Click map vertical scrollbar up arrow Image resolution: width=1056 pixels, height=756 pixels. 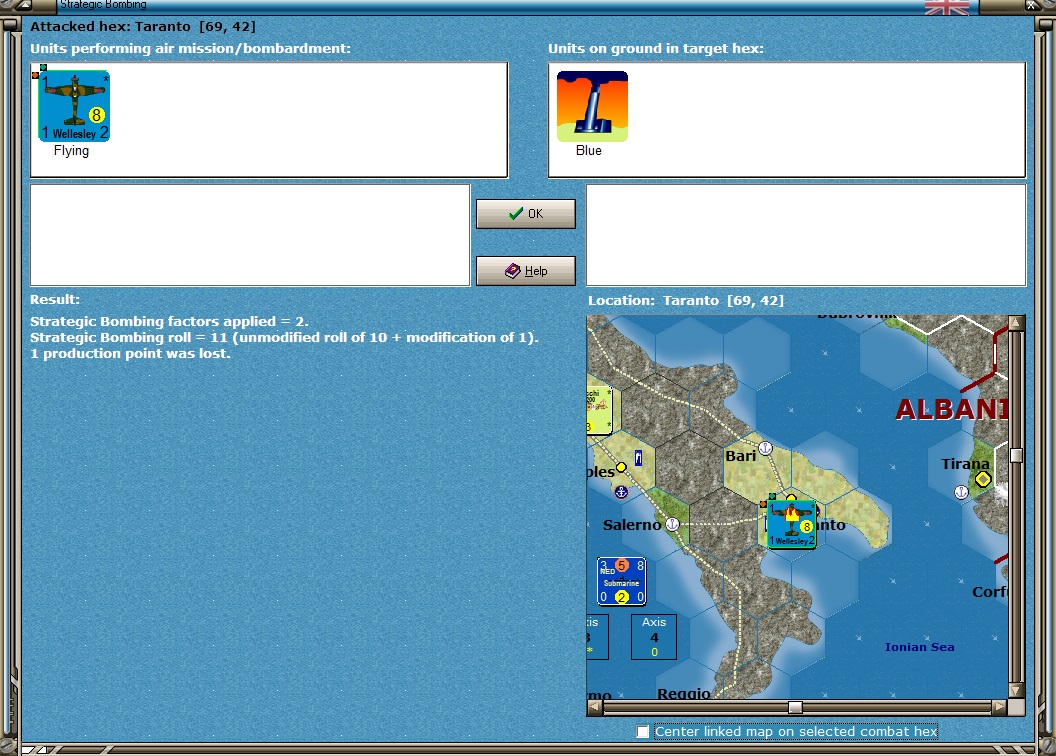pos(1016,322)
